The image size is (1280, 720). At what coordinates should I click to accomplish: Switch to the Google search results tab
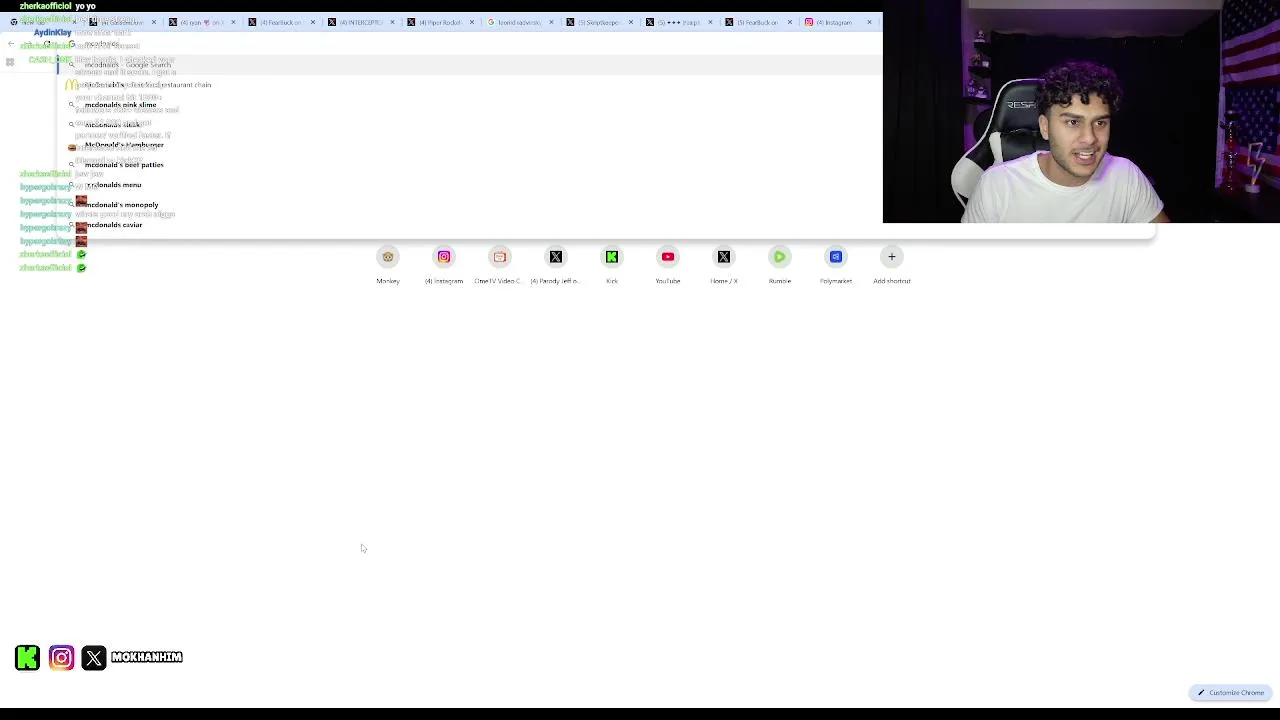pyautogui.click(x=518, y=22)
